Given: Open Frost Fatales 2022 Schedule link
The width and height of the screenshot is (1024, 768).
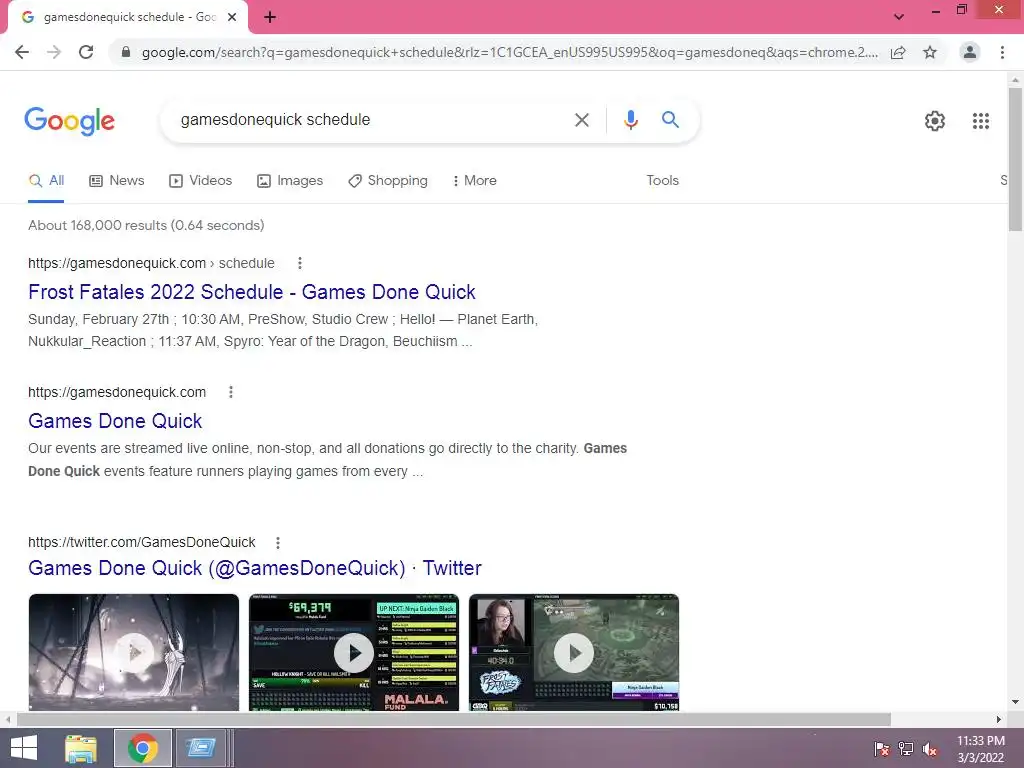Looking at the screenshot, I should click(251, 292).
